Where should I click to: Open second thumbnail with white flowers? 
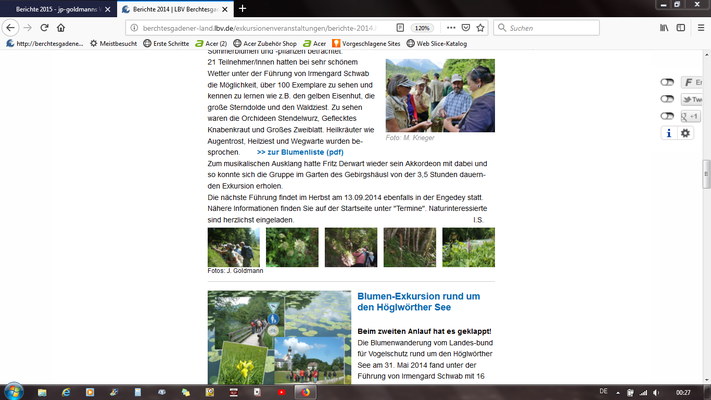[292, 247]
